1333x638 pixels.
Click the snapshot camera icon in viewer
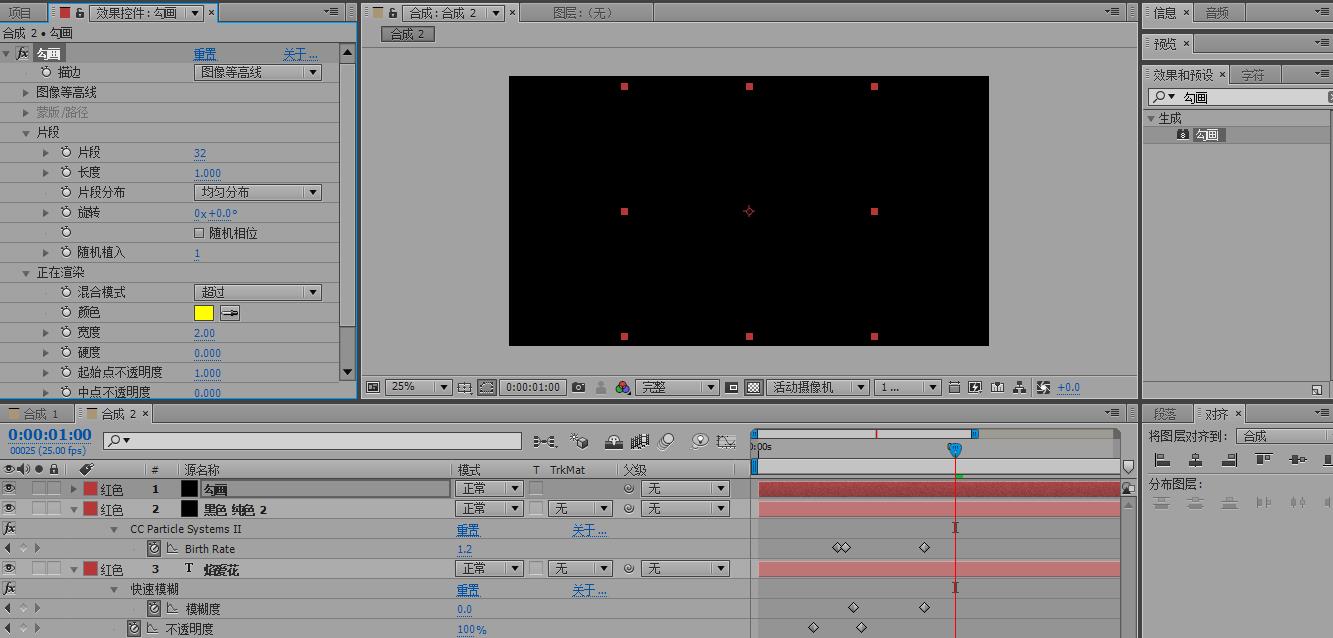(578, 388)
